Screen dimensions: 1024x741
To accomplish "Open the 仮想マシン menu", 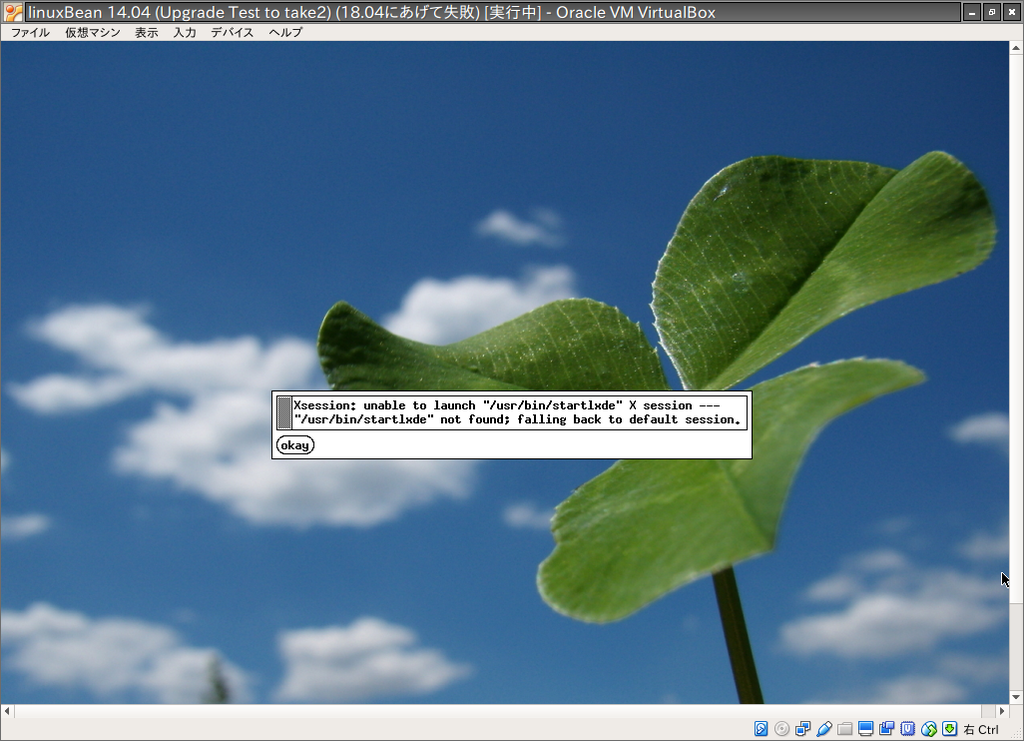I will coord(91,32).
